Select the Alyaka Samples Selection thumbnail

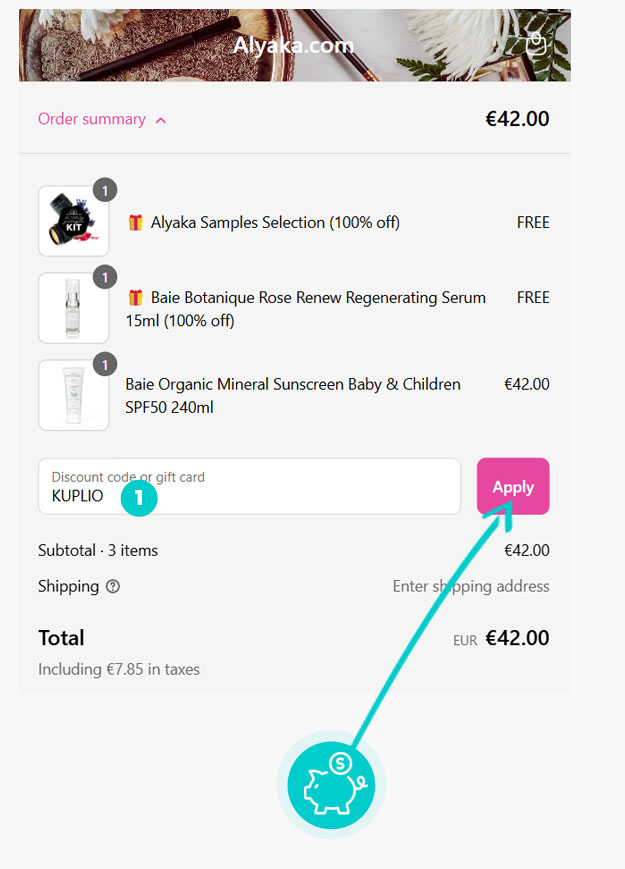coord(73,222)
